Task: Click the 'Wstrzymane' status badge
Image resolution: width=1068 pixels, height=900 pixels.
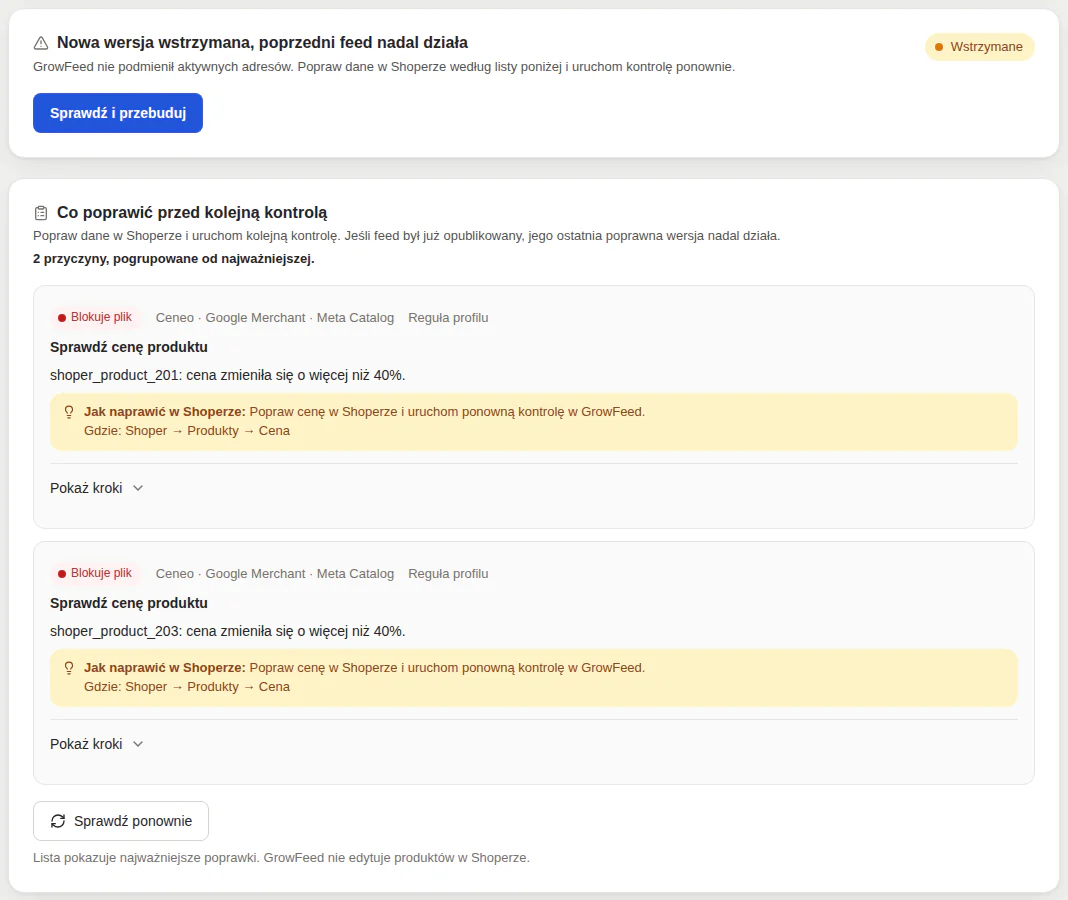Action: (979, 47)
